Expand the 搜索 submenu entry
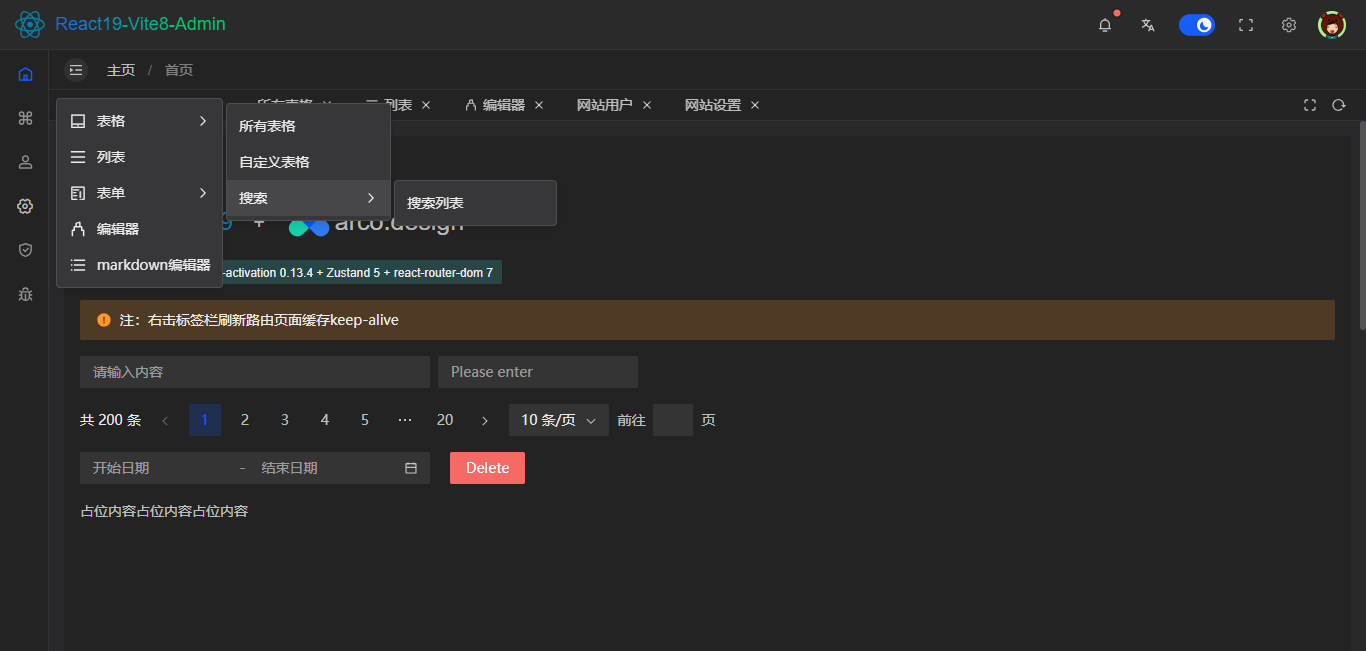Image resolution: width=1366 pixels, height=651 pixels. 308,198
